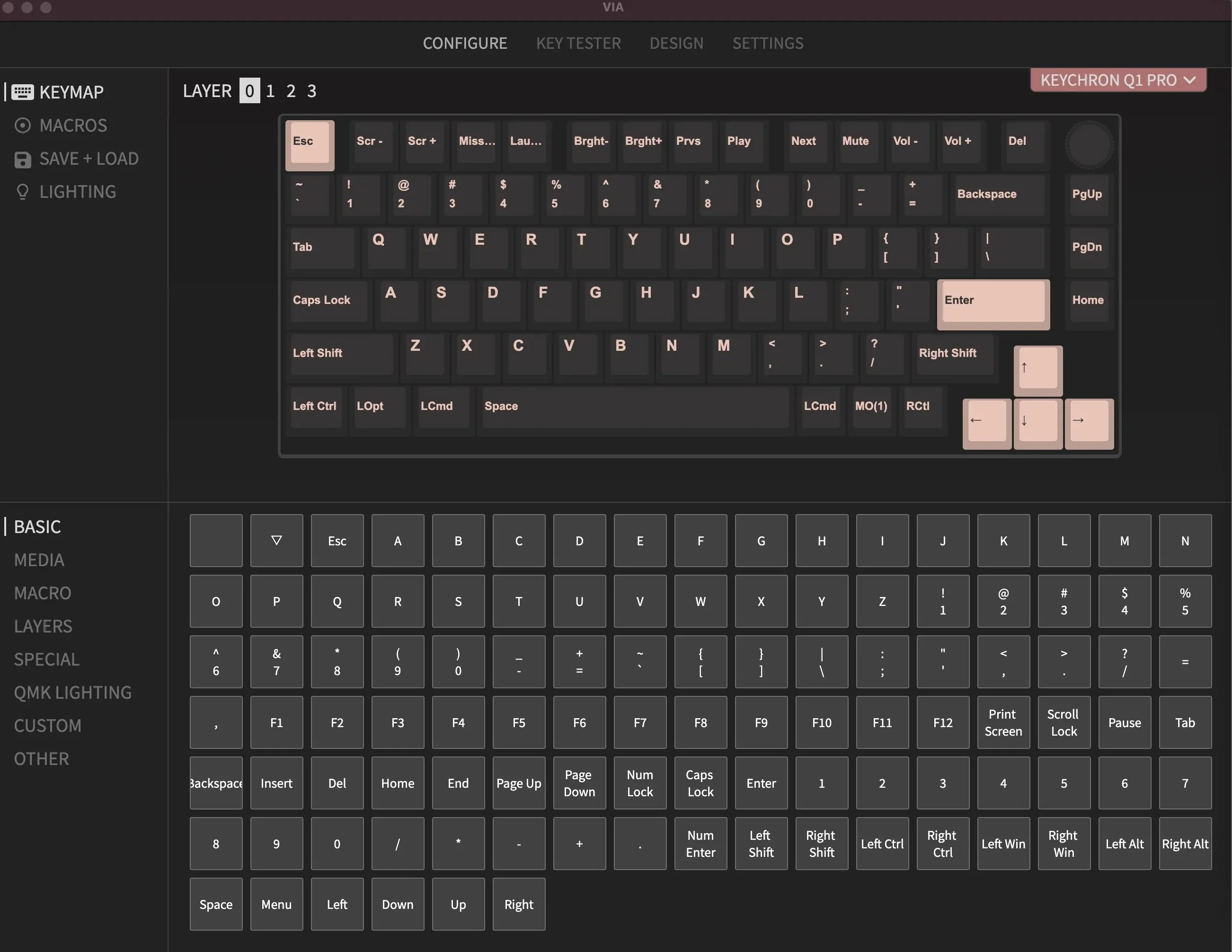Switch to the Key Tester tab

pyautogui.click(x=578, y=44)
